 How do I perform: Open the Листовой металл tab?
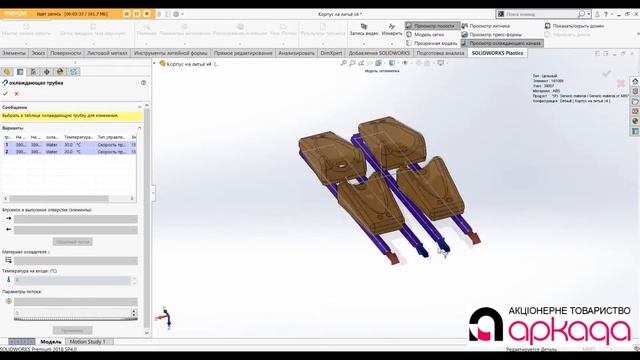tap(107, 53)
